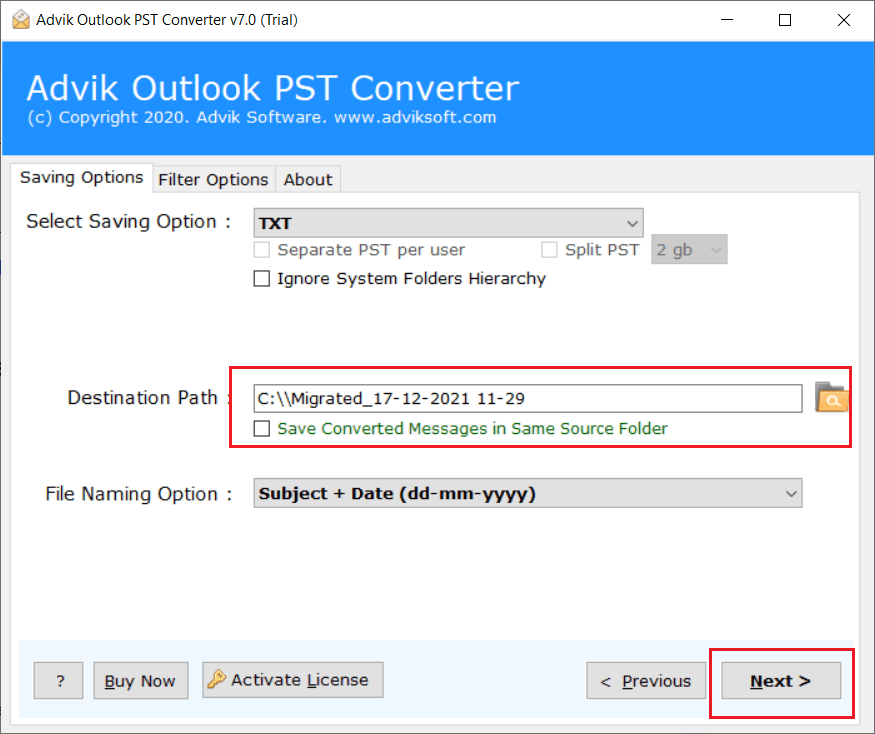Click the folder browse icon beside Destination Path

coord(831,397)
